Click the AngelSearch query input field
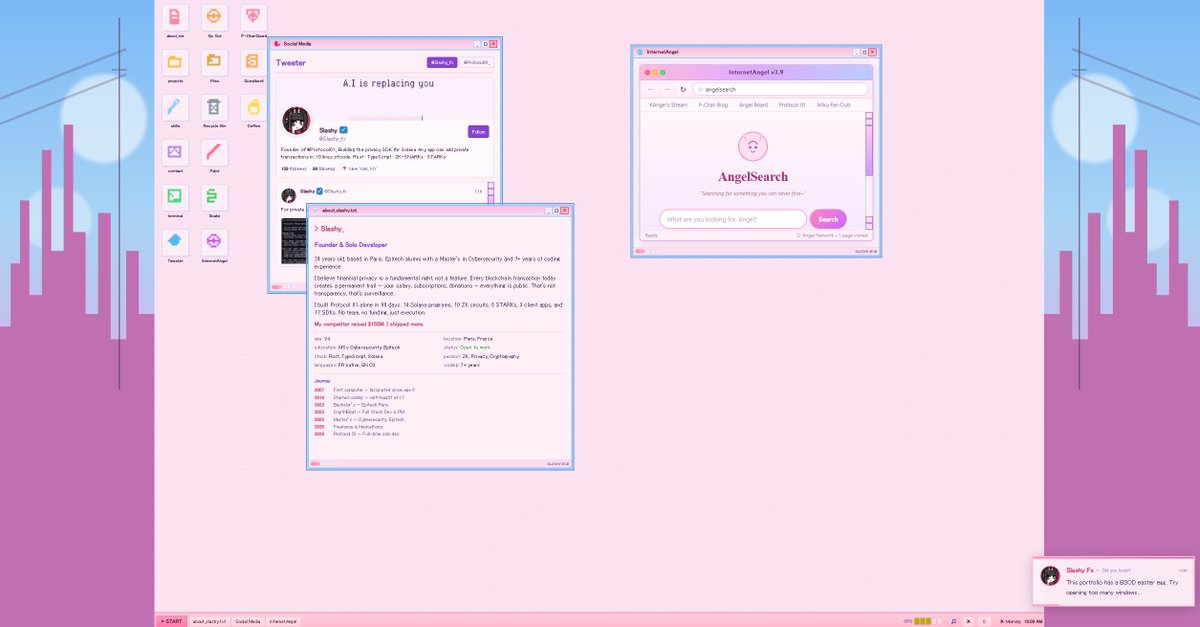The image size is (1200, 627). (733, 219)
